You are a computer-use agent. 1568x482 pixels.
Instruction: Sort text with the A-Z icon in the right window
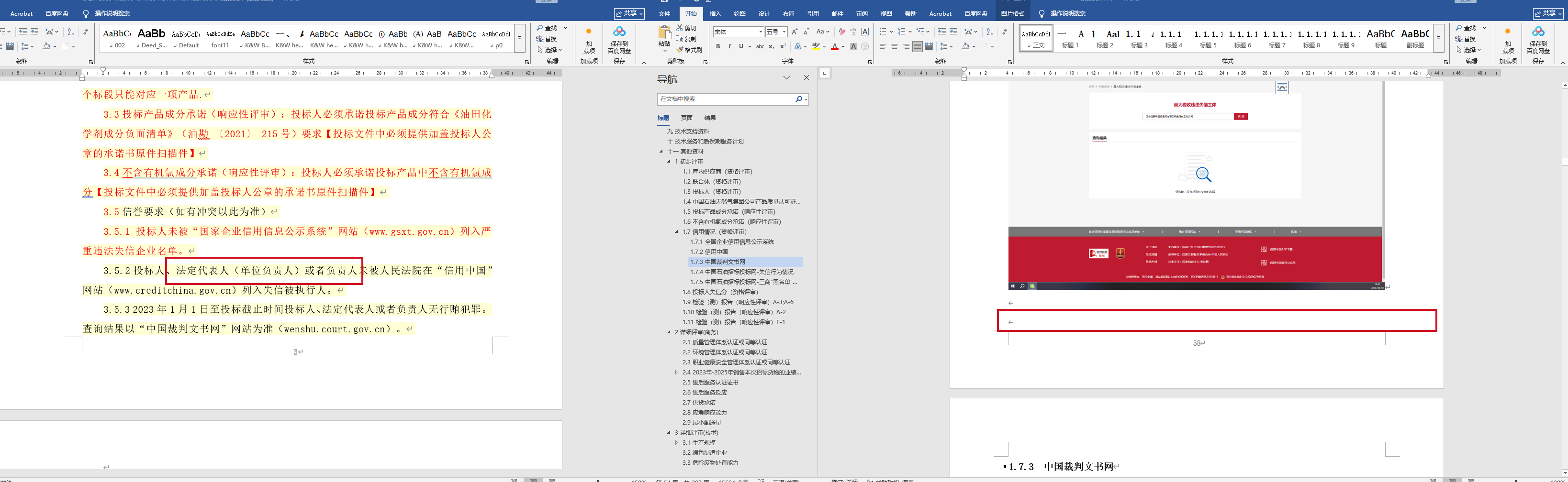tap(990, 32)
